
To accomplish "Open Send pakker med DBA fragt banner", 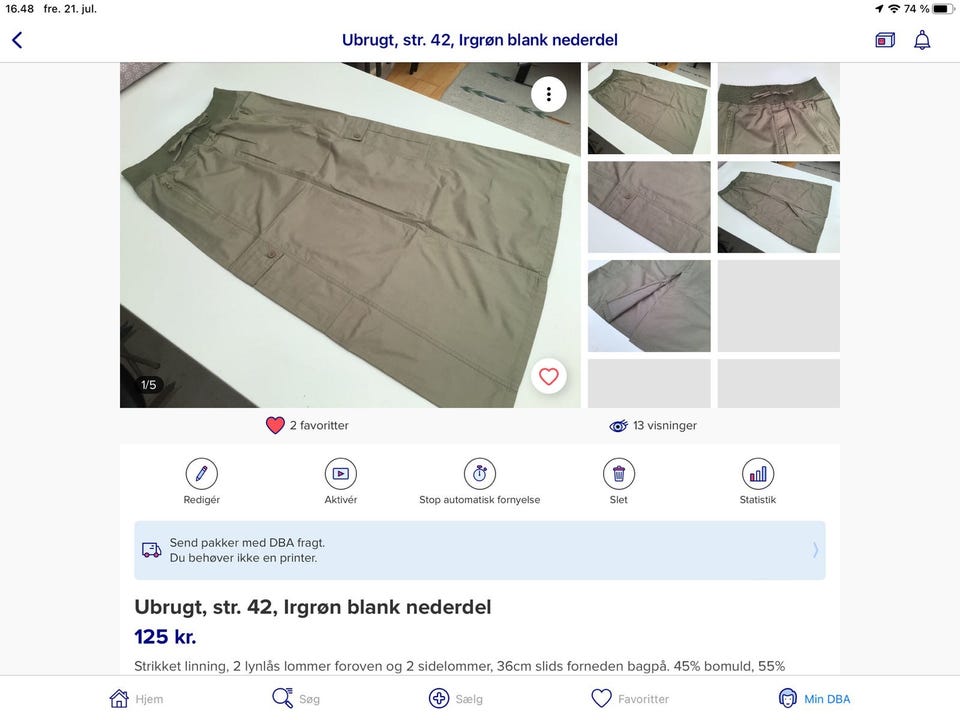I will tap(479, 550).
